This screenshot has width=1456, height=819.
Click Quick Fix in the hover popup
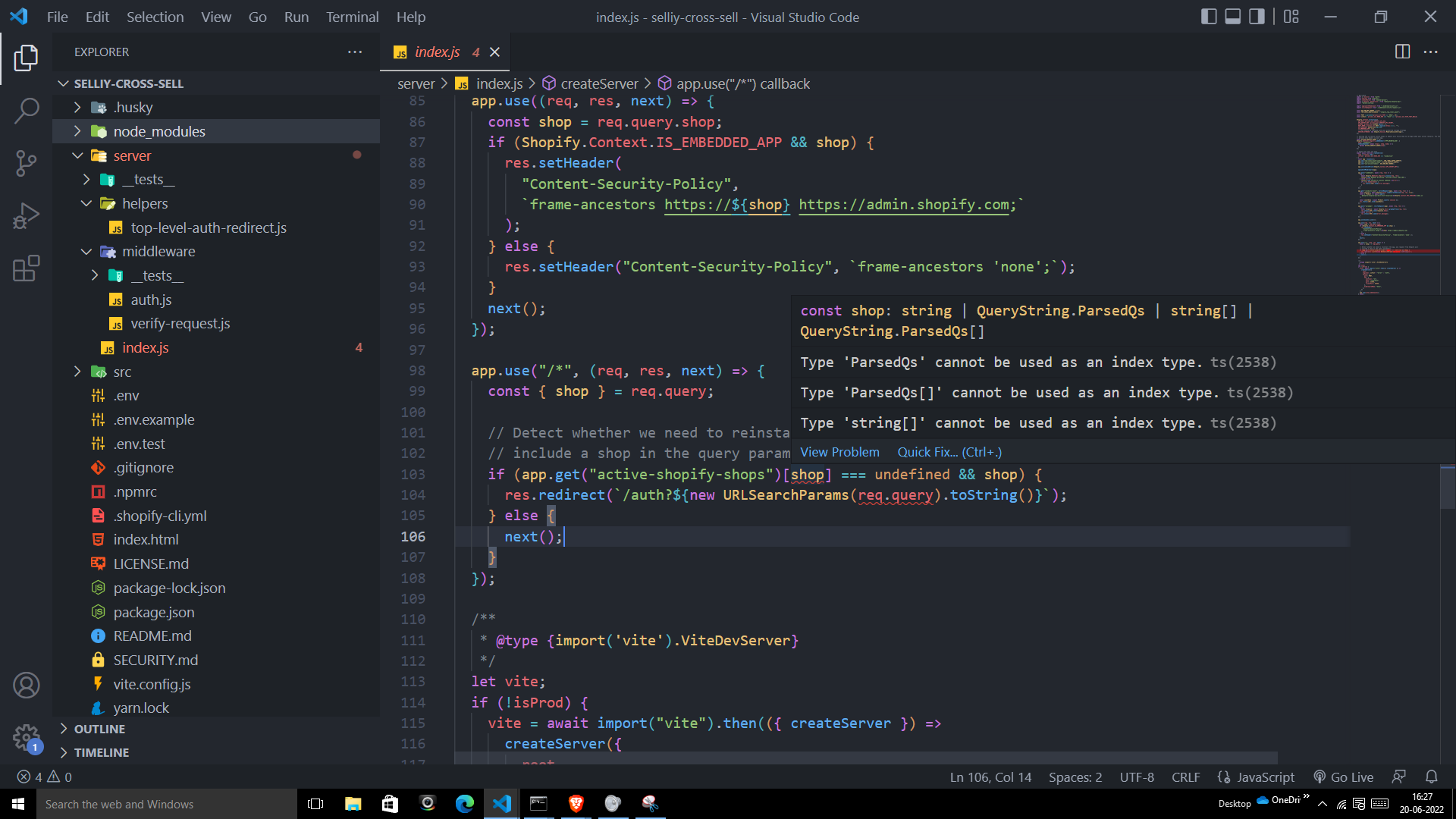[949, 452]
